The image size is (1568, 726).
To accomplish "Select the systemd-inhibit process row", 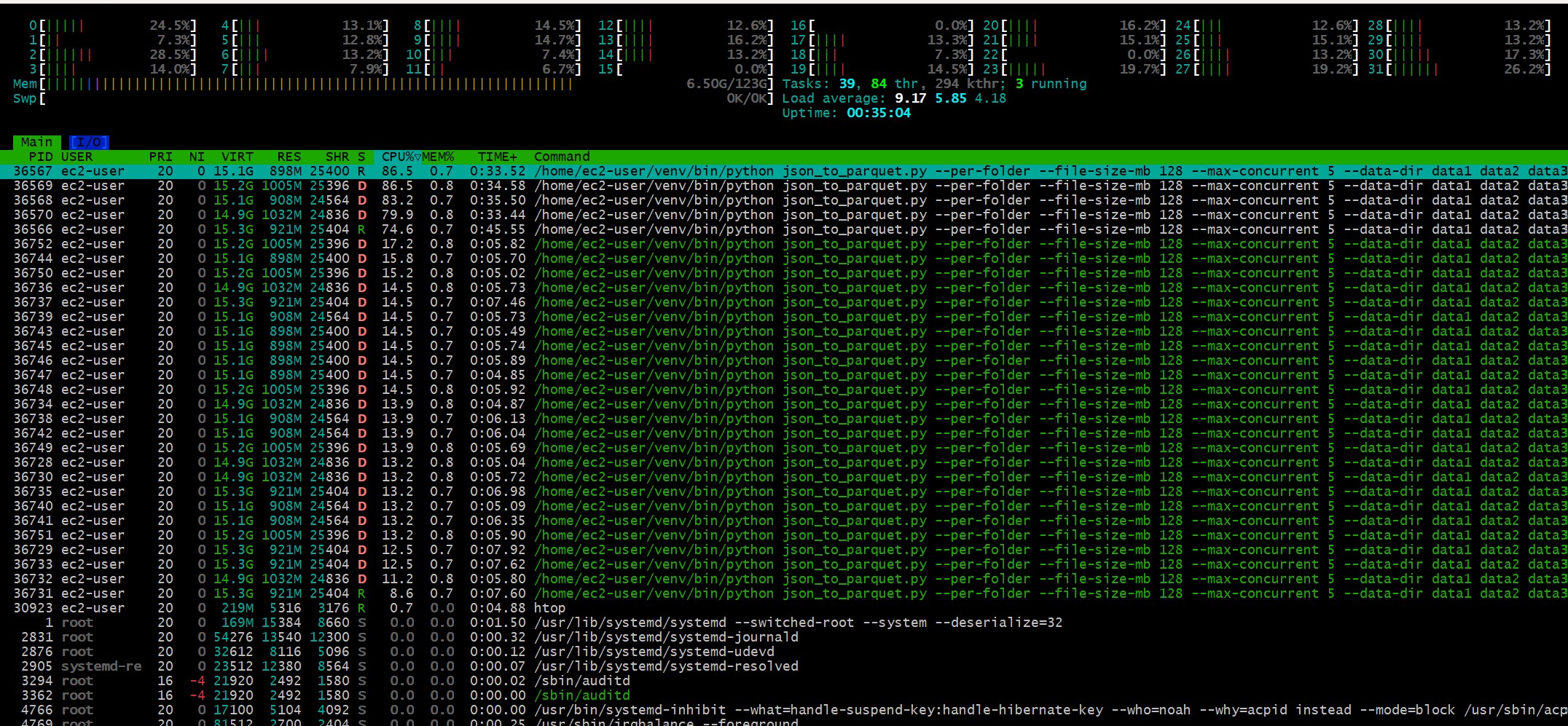I will coord(784,710).
